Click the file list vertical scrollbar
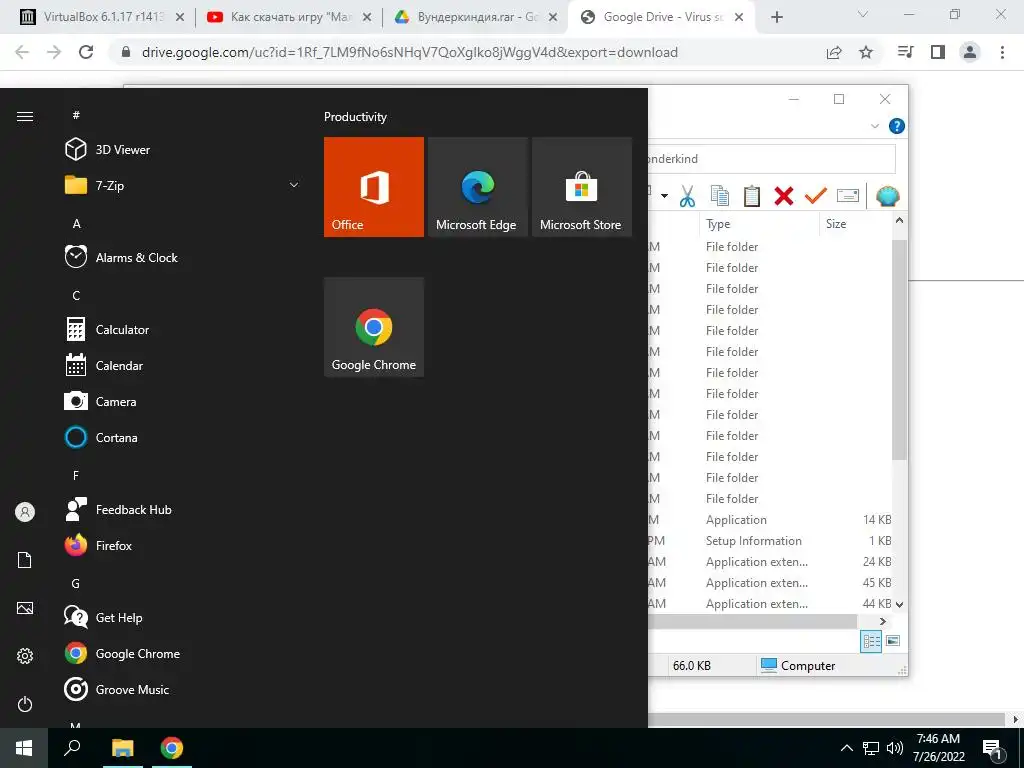 point(899,349)
